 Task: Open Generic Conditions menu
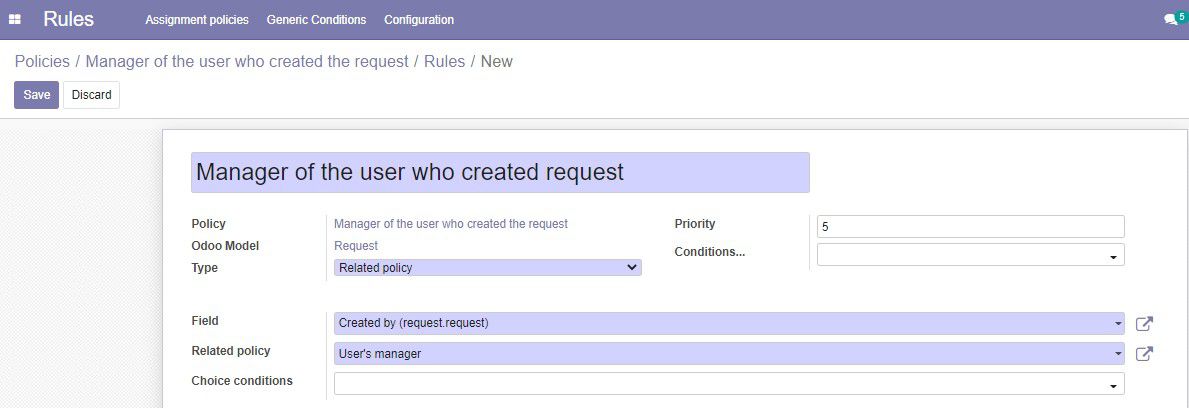click(316, 20)
